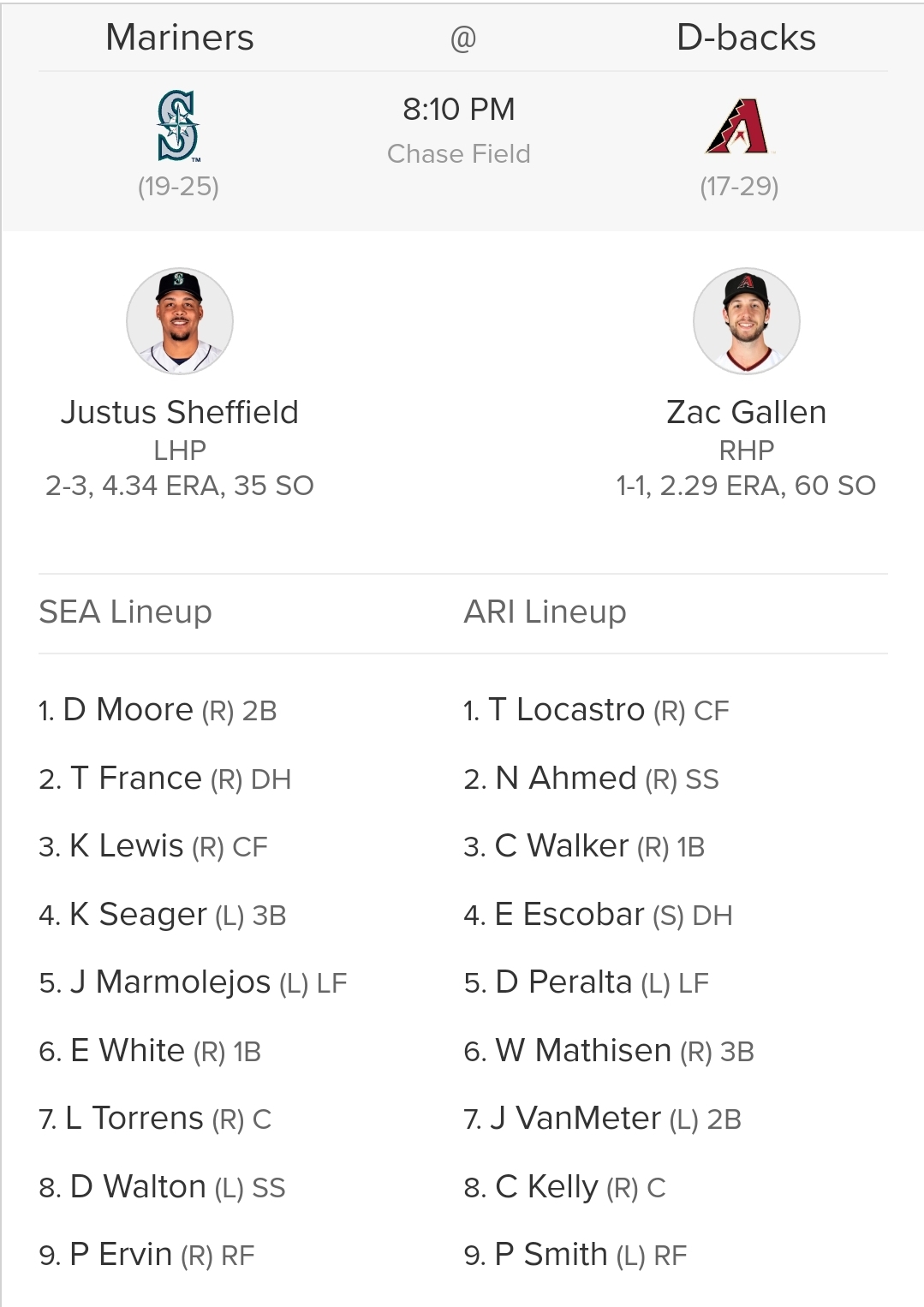Tap the Arizona D-backs team logo

point(738,126)
